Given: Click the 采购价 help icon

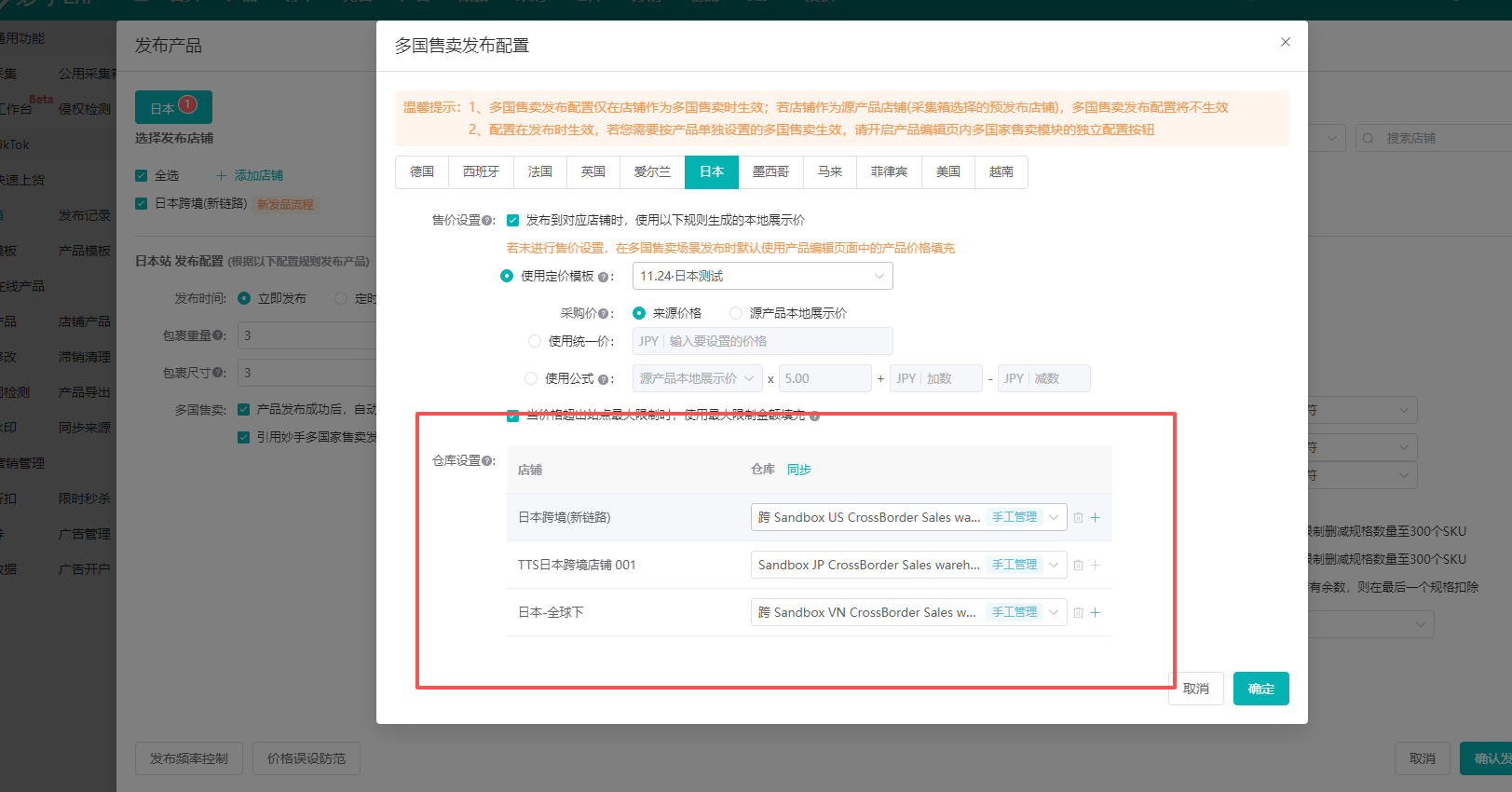Looking at the screenshot, I should point(604,314).
